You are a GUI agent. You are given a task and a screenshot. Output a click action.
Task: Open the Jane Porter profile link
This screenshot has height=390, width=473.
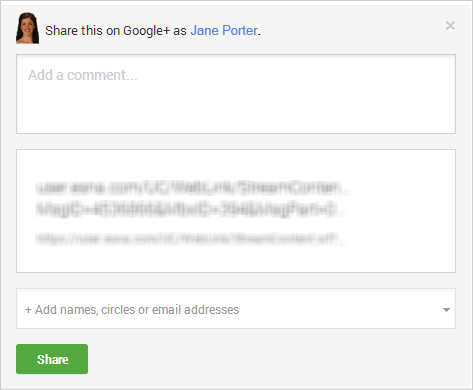(x=224, y=31)
